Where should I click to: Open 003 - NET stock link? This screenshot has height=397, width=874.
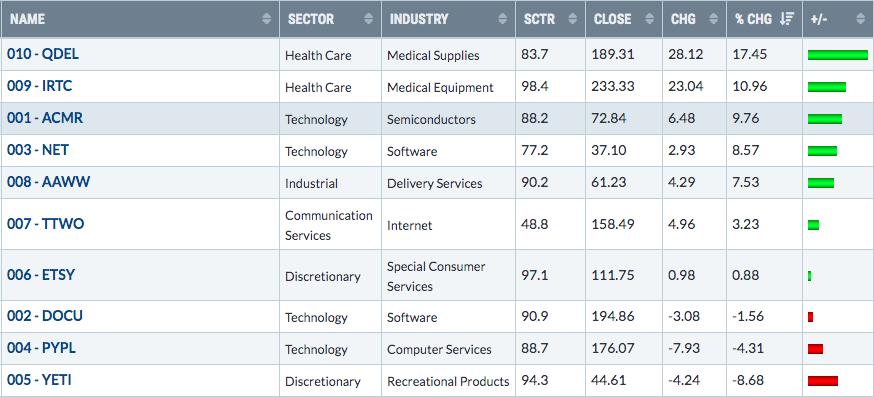click(x=38, y=150)
